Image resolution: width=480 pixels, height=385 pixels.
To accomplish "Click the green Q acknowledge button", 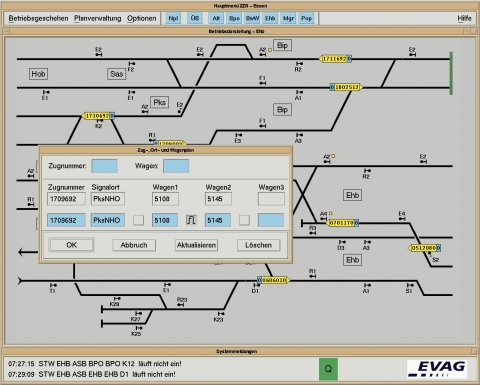I will click(x=328, y=369).
